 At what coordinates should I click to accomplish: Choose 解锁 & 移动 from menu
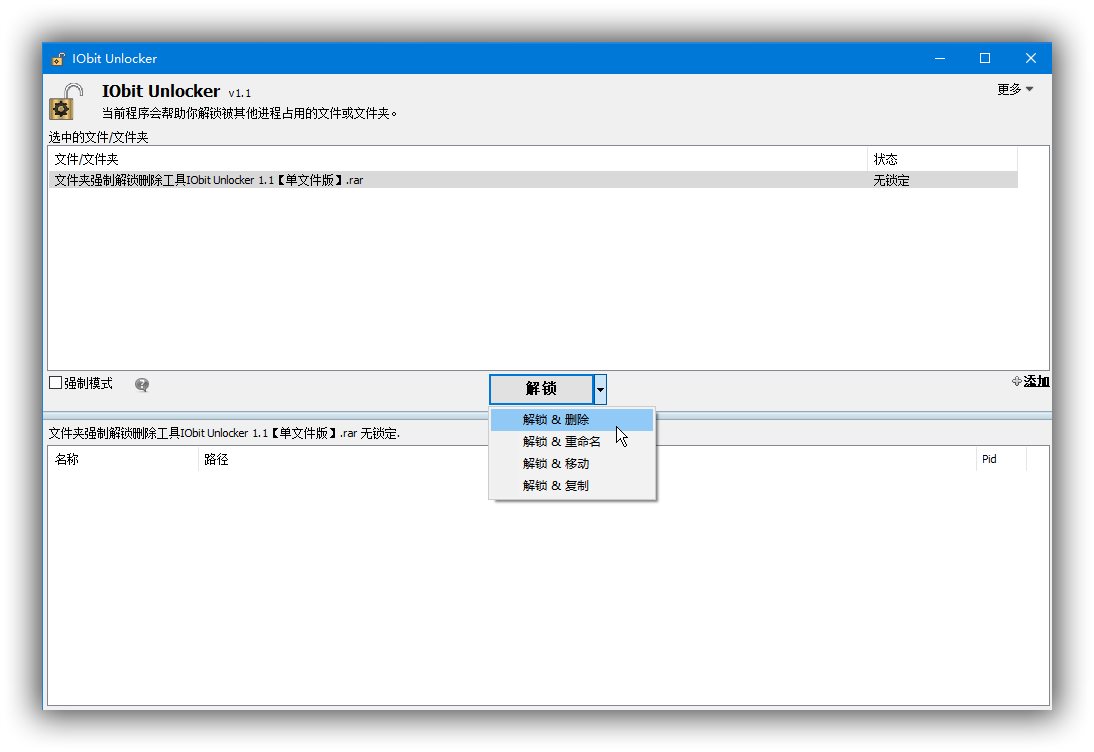[571, 464]
